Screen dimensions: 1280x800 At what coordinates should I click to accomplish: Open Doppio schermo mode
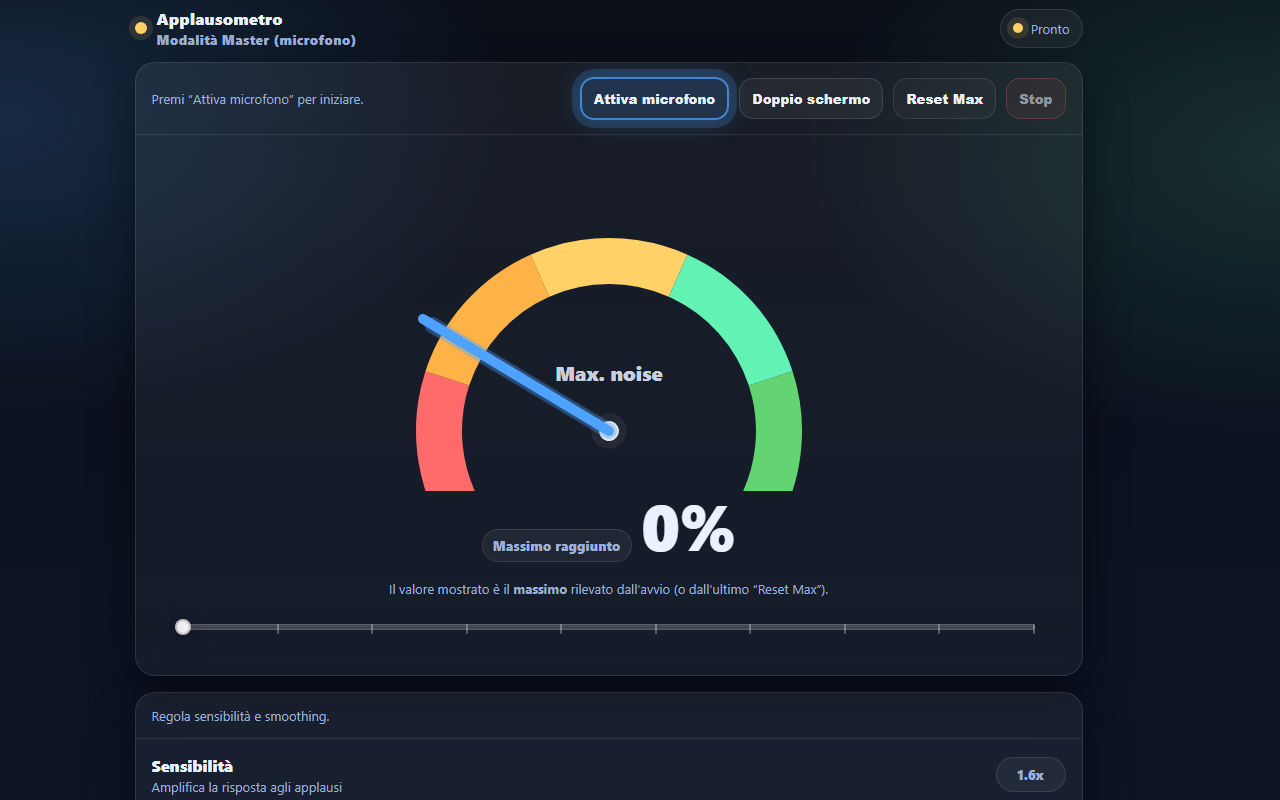[x=811, y=99]
